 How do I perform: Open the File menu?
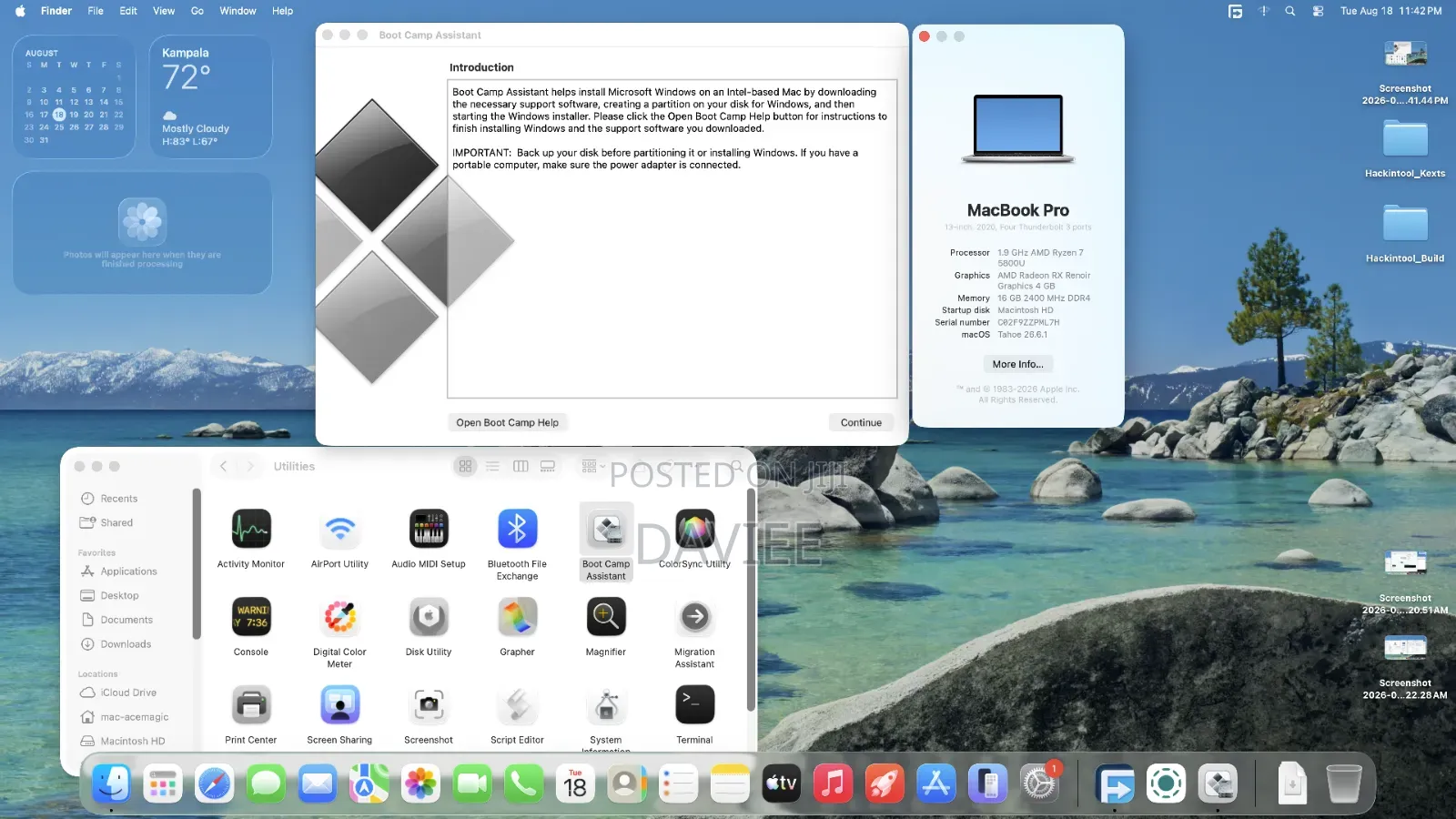tap(96, 11)
